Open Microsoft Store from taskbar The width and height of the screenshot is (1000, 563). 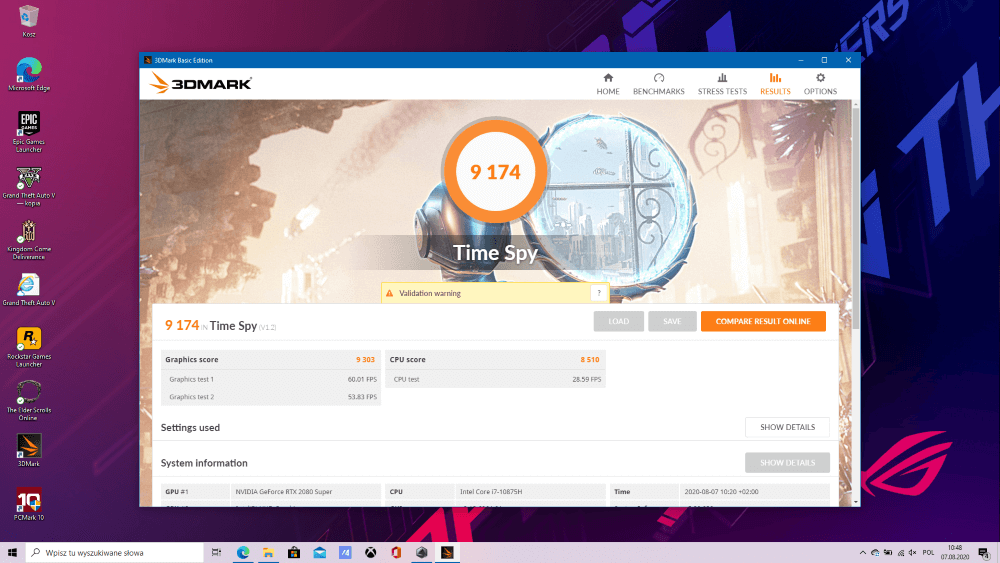(x=294, y=553)
